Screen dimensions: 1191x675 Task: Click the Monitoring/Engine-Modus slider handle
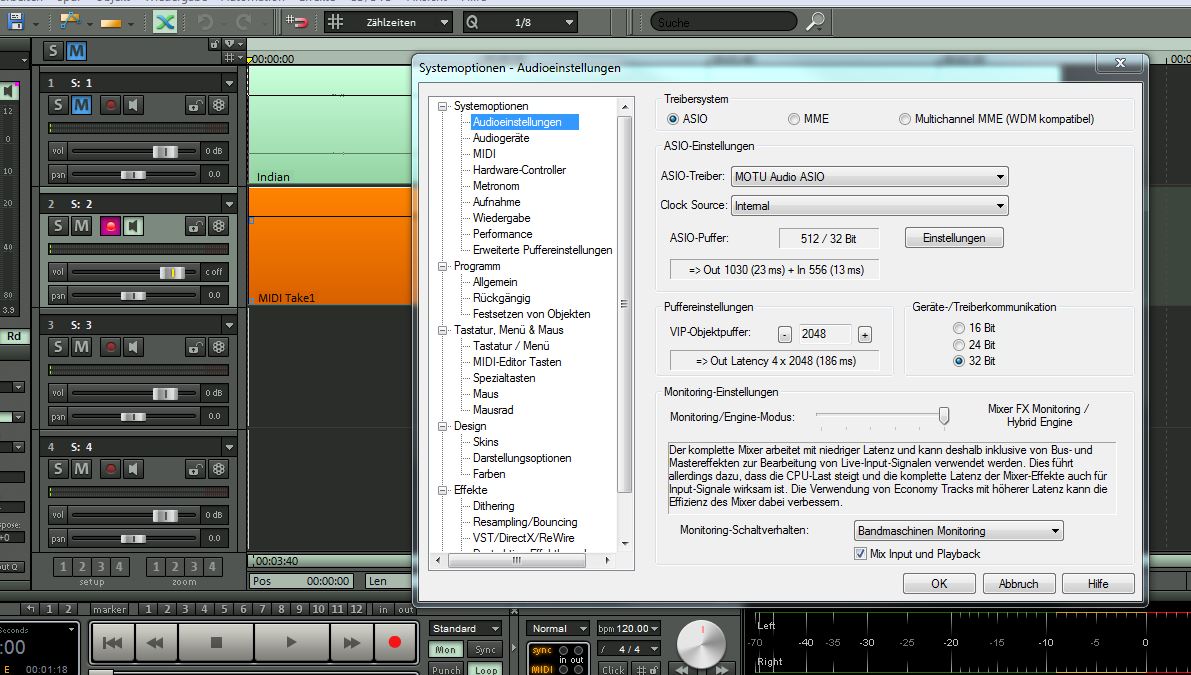pyautogui.click(x=942, y=415)
